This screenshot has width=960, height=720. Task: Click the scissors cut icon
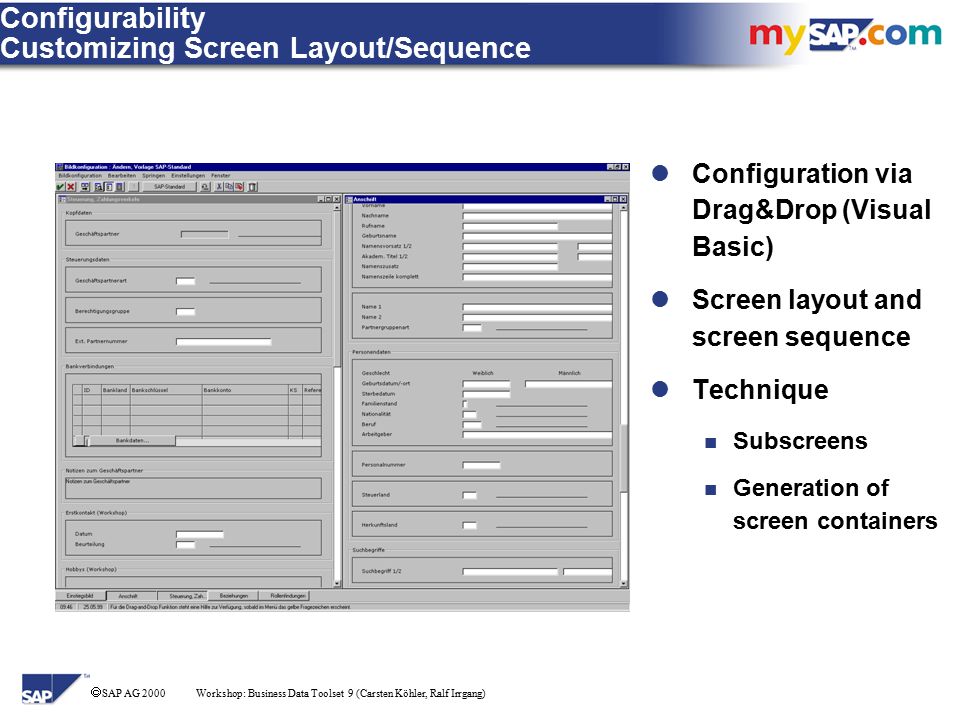tap(219, 187)
